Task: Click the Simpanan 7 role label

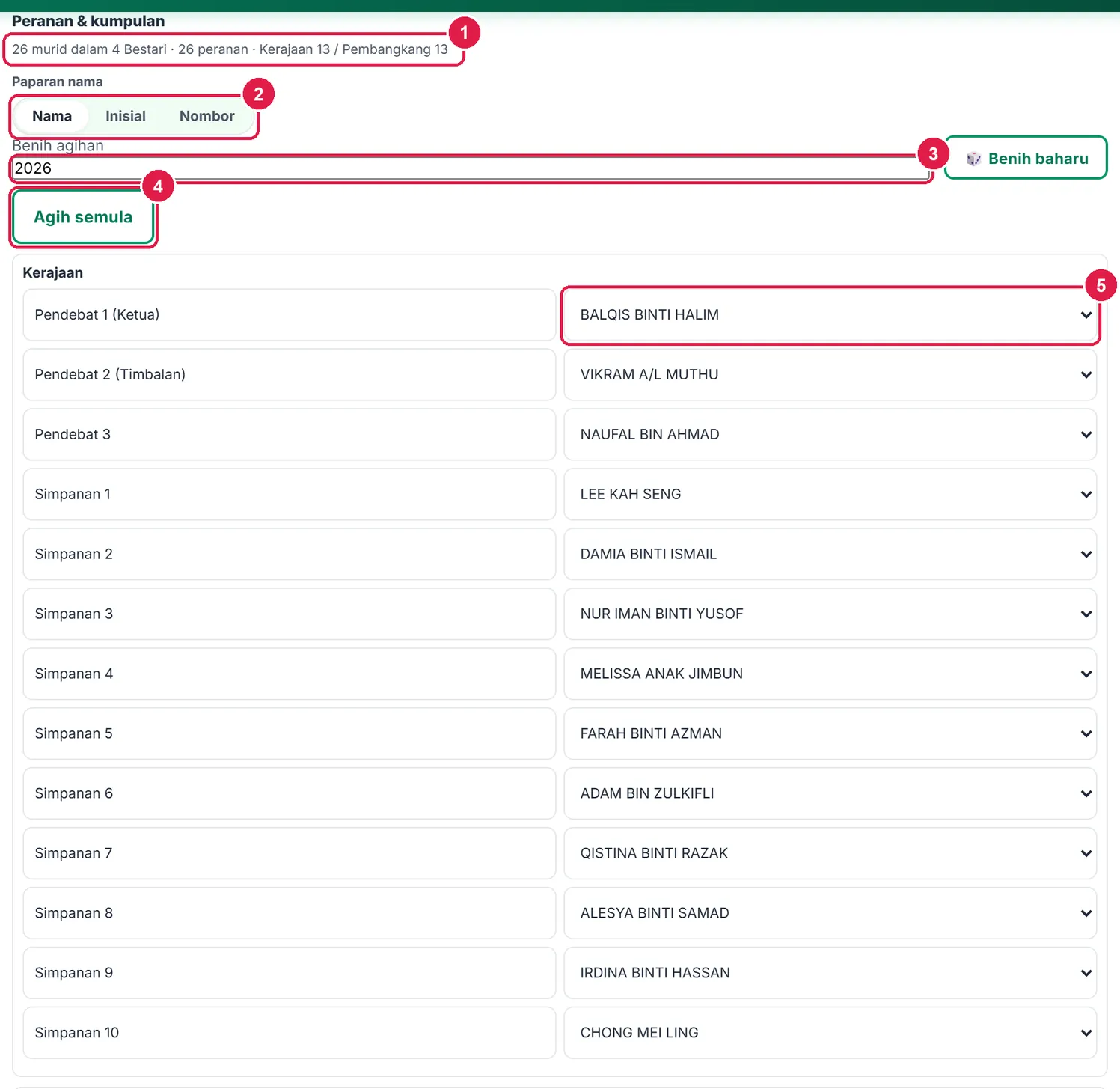Action: (x=289, y=854)
